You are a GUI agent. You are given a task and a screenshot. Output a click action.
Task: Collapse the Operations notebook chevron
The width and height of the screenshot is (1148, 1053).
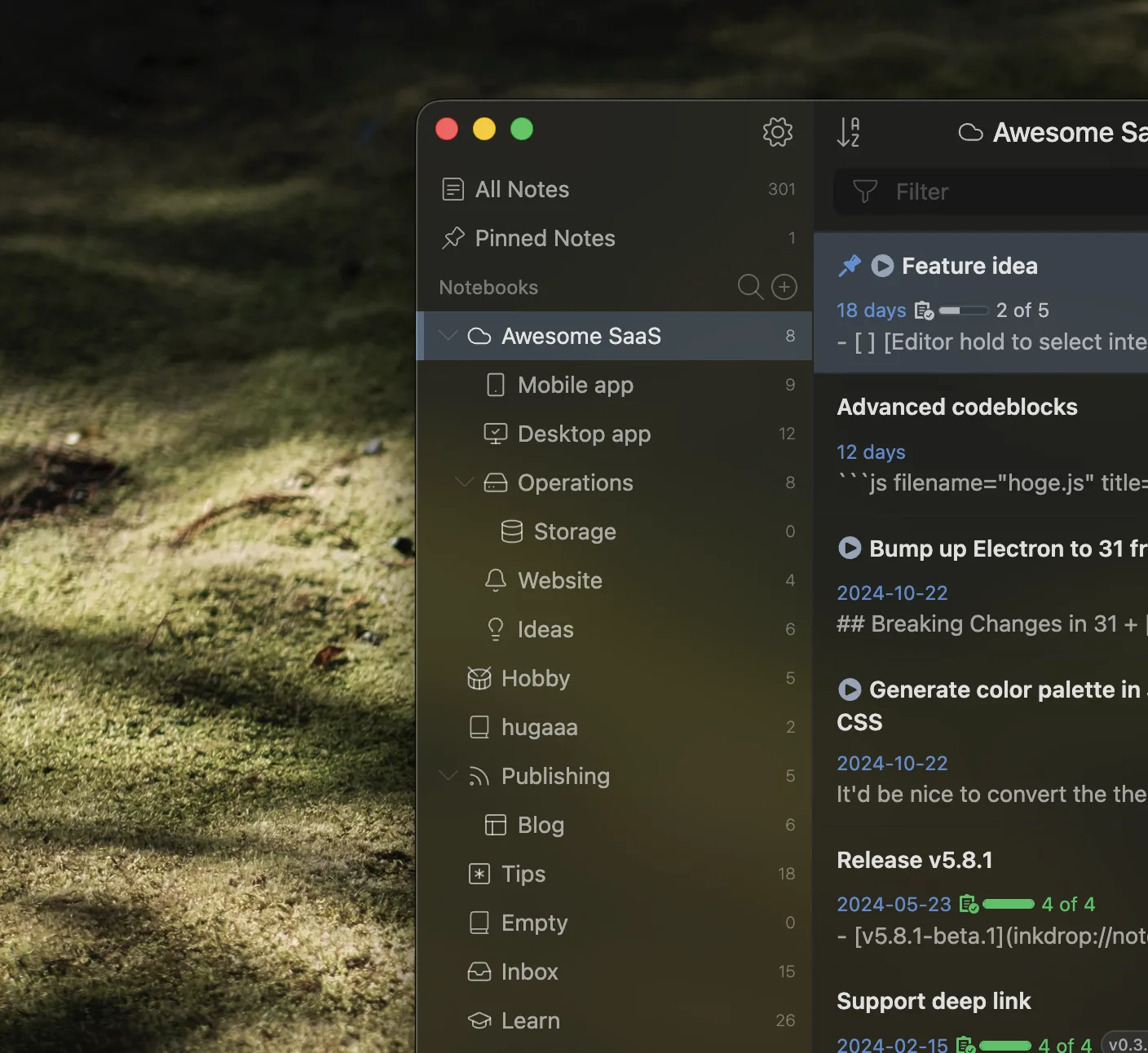465,482
